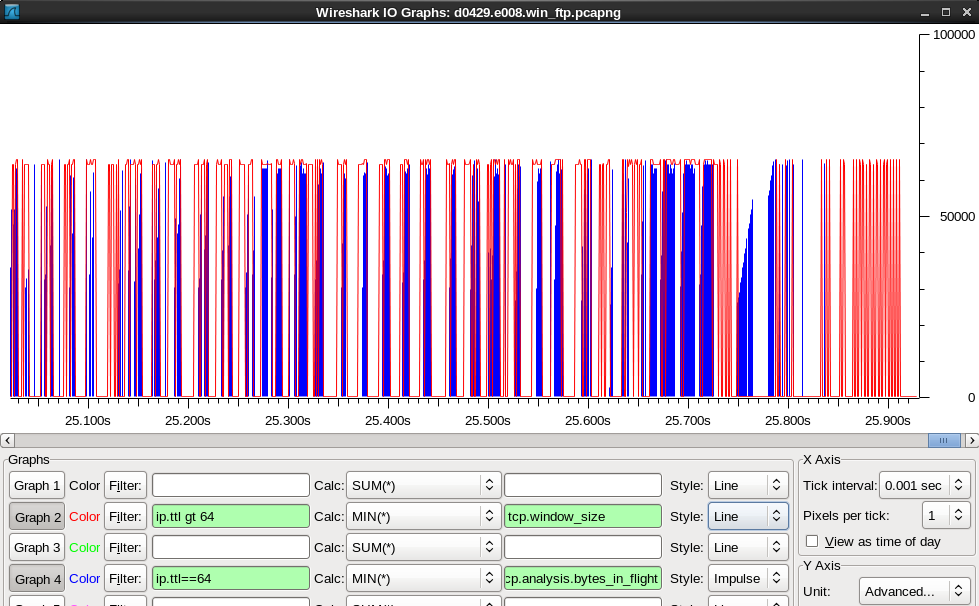Edit the ip.ttl gt 64 filter field
The image size is (979, 606).
coord(230,516)
